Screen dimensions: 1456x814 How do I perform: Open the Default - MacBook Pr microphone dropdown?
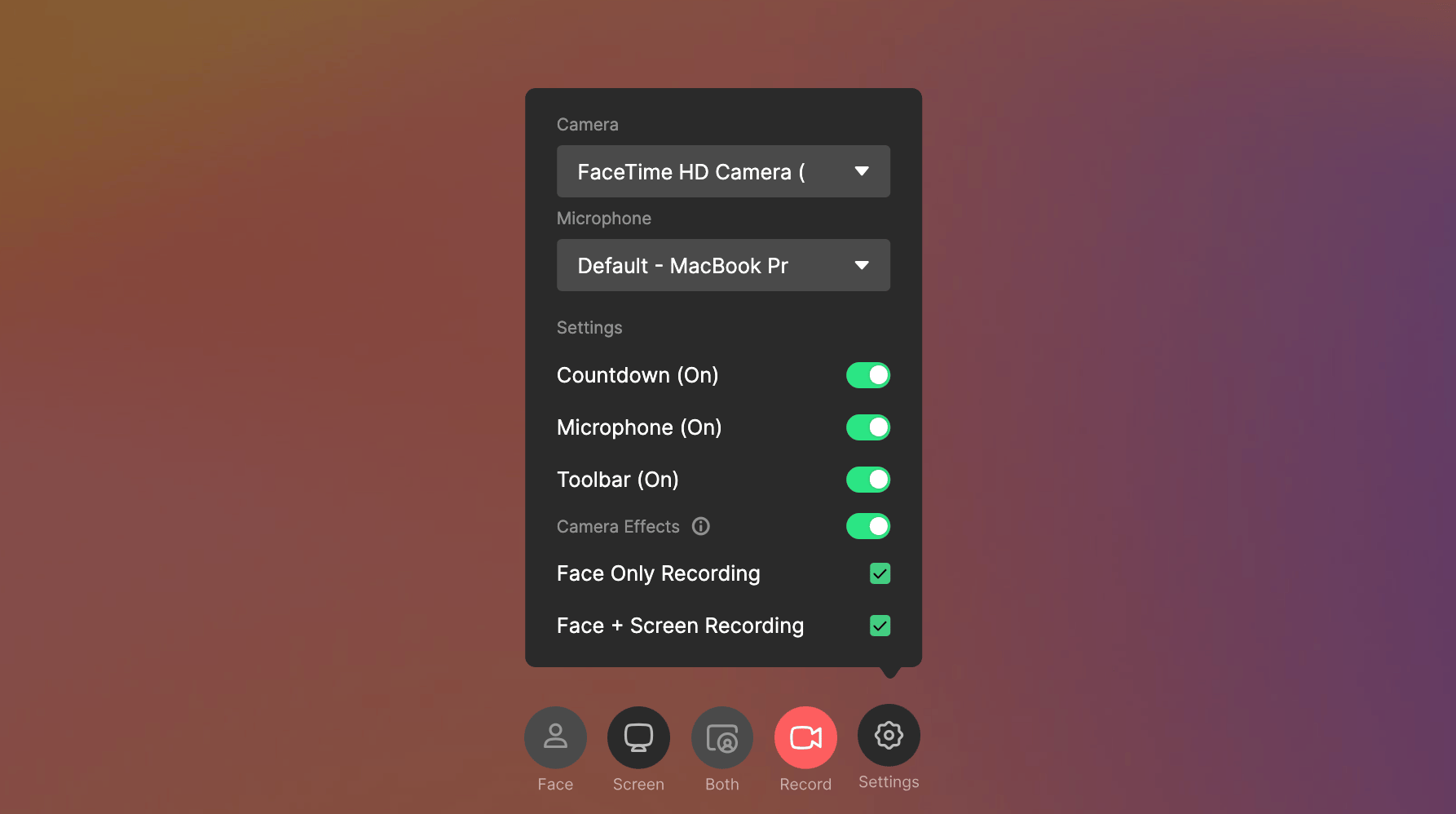click(x=723, y=265)
